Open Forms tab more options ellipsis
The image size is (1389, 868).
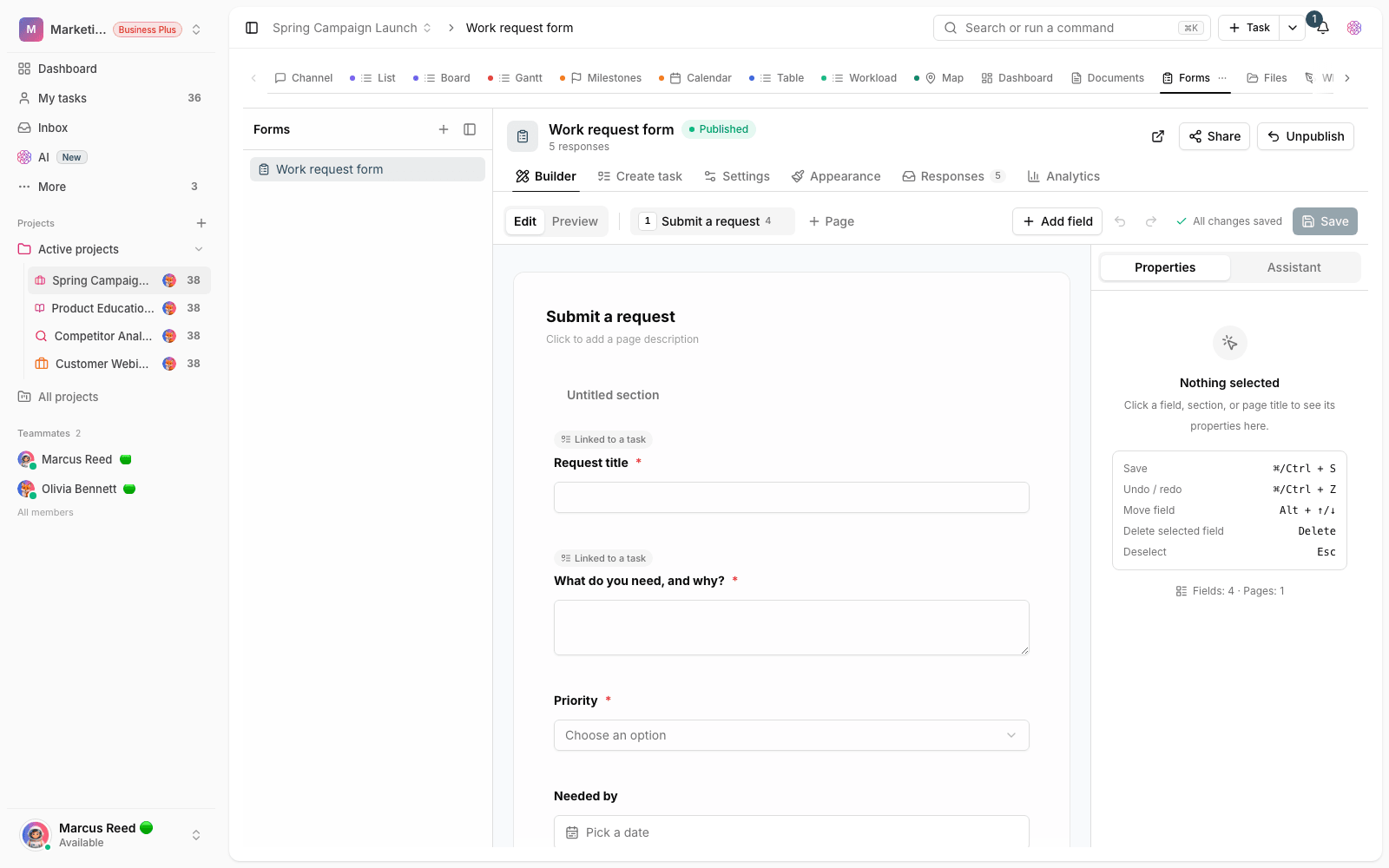(1222, 78)
